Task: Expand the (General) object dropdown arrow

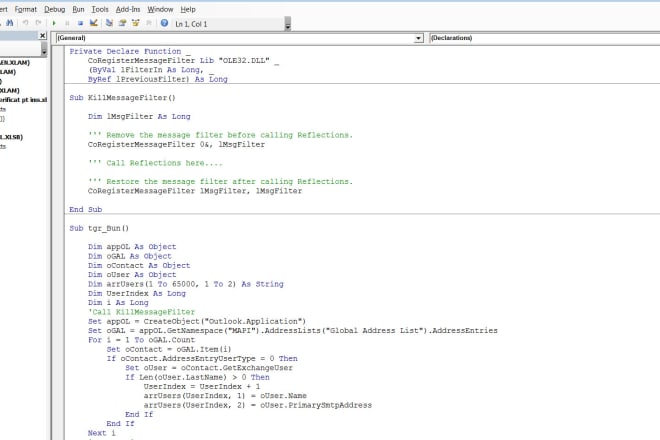Action: click(418, 38)
